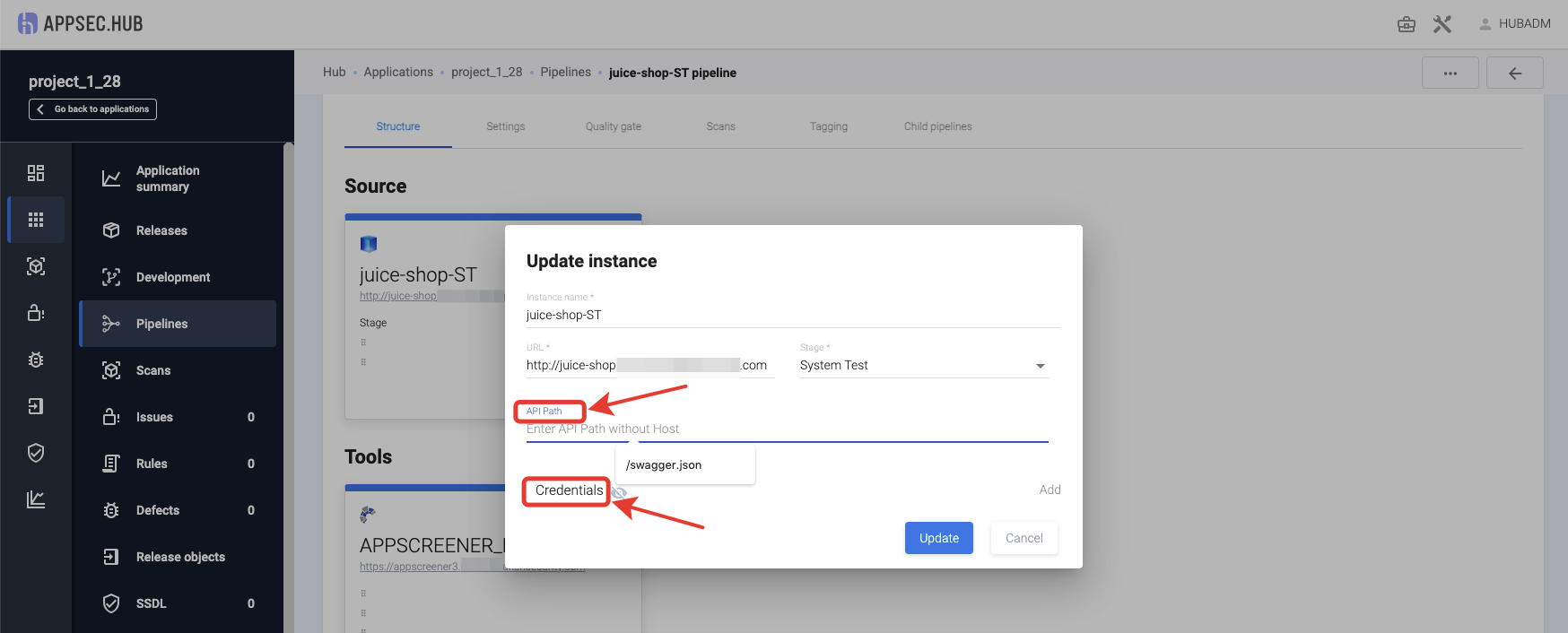Screen dimensions: 1568x633
Task: Click the bug icon in left rail
Action: pos(36,360)
